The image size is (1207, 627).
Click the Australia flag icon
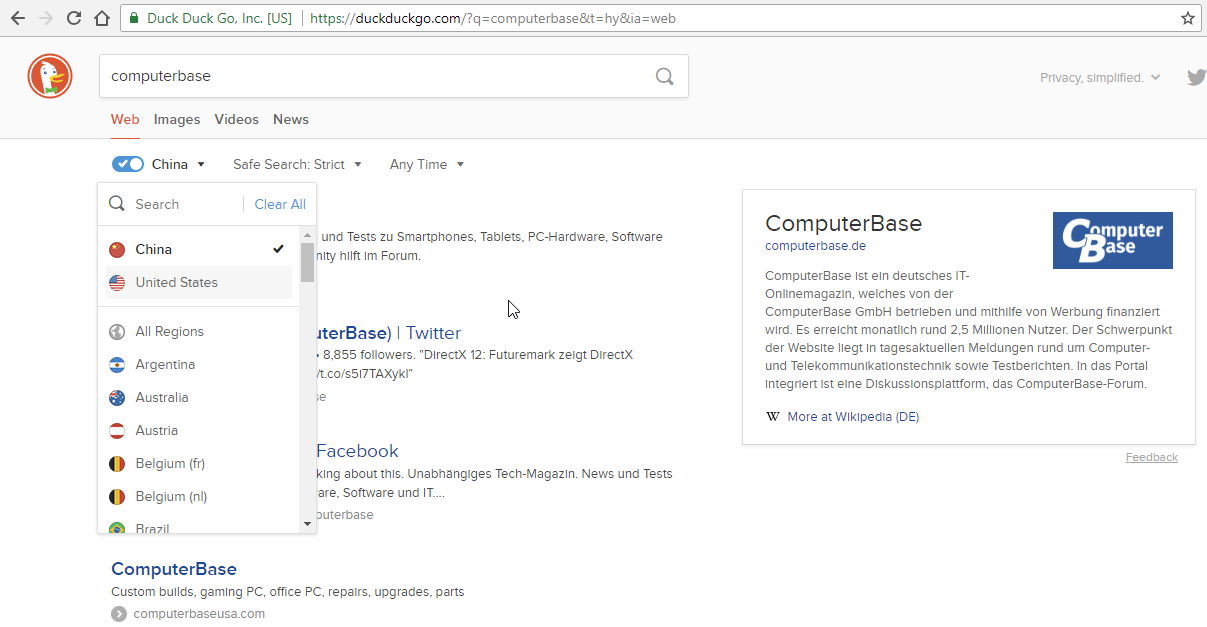pyautogui.click(x=117, y=397)
